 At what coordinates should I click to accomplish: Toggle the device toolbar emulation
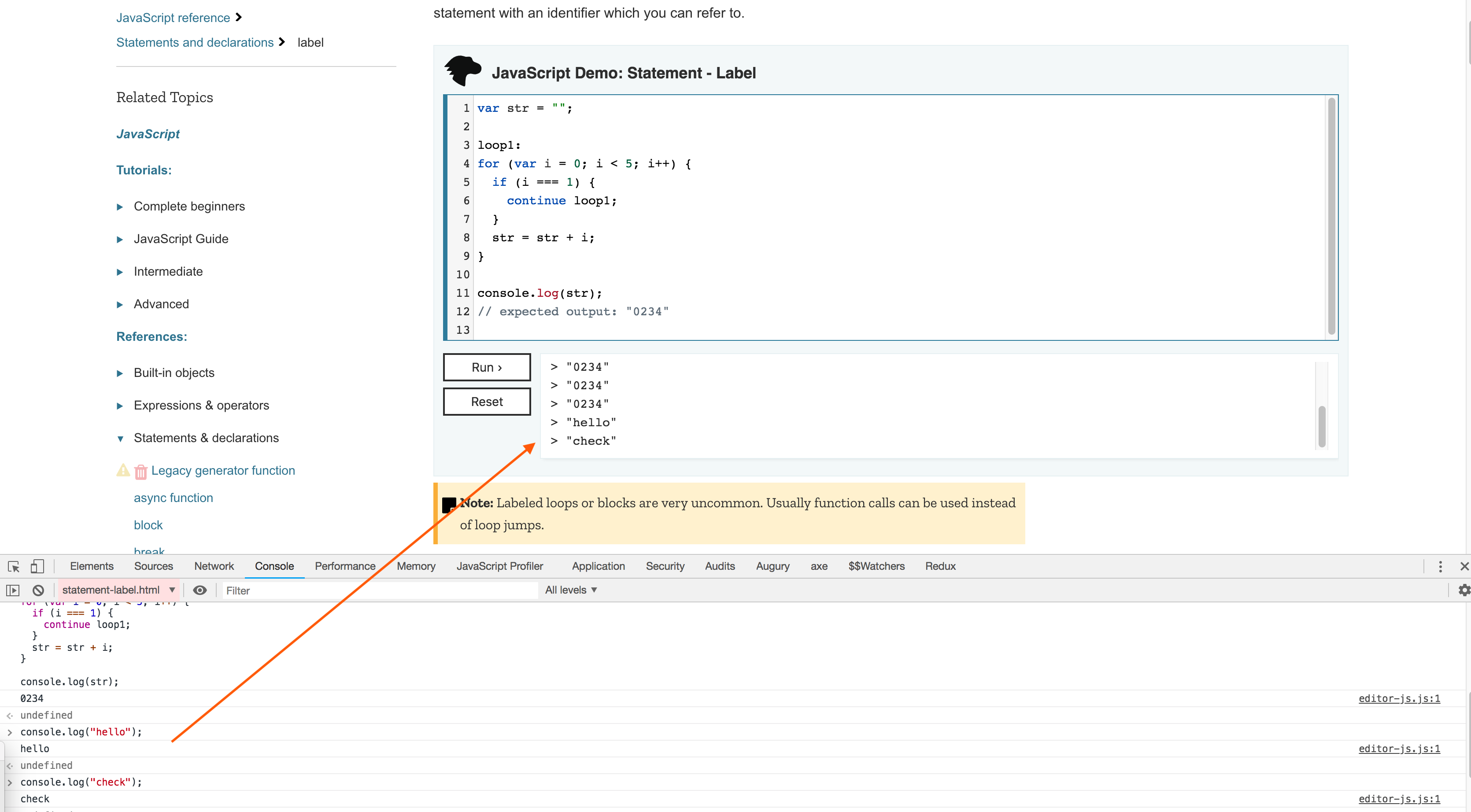point(37,566)
